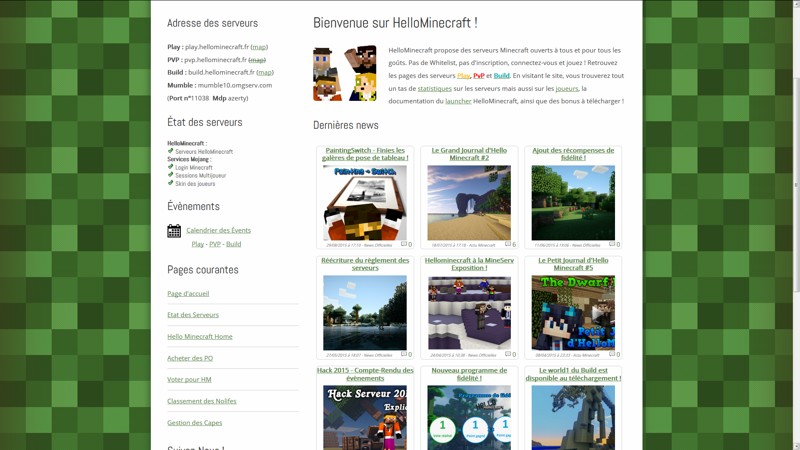The height and width of the screenshot is (450, 800).
Task: Open Le Grand Journal d'Hello Minecraft #2 title
Action: [x=469, y=154]
